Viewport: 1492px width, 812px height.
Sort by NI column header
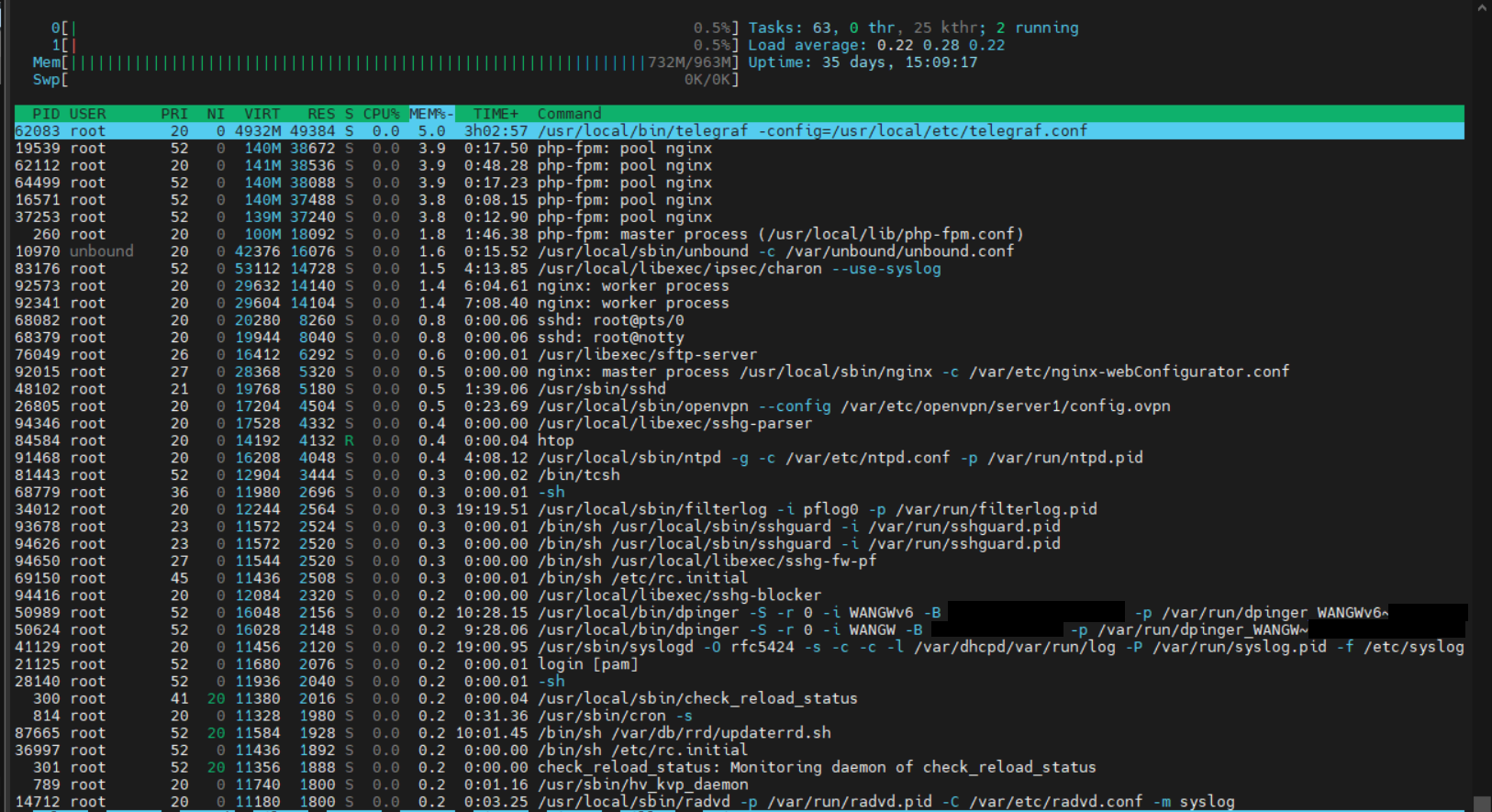216,114
